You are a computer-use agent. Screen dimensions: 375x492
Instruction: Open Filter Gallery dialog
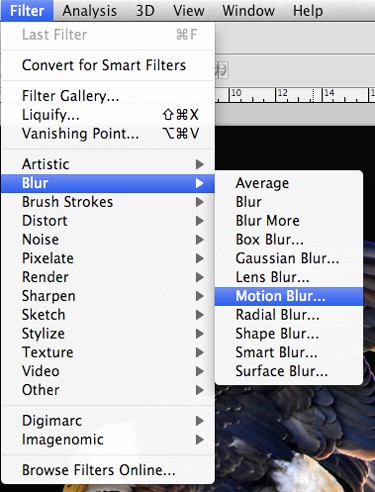click(x=108, y=96)
